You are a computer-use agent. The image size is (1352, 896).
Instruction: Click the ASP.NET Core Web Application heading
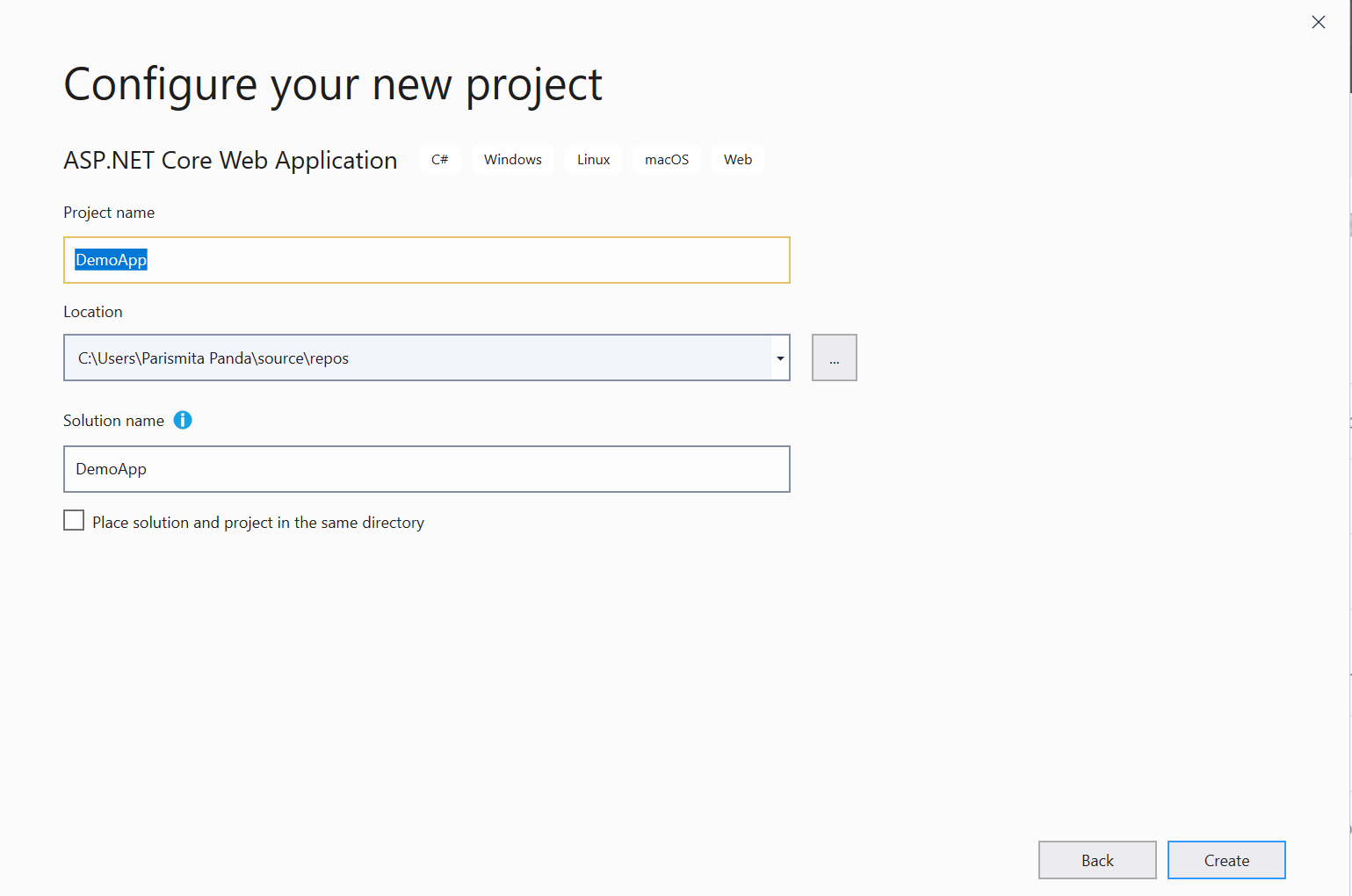coord(230,160)
